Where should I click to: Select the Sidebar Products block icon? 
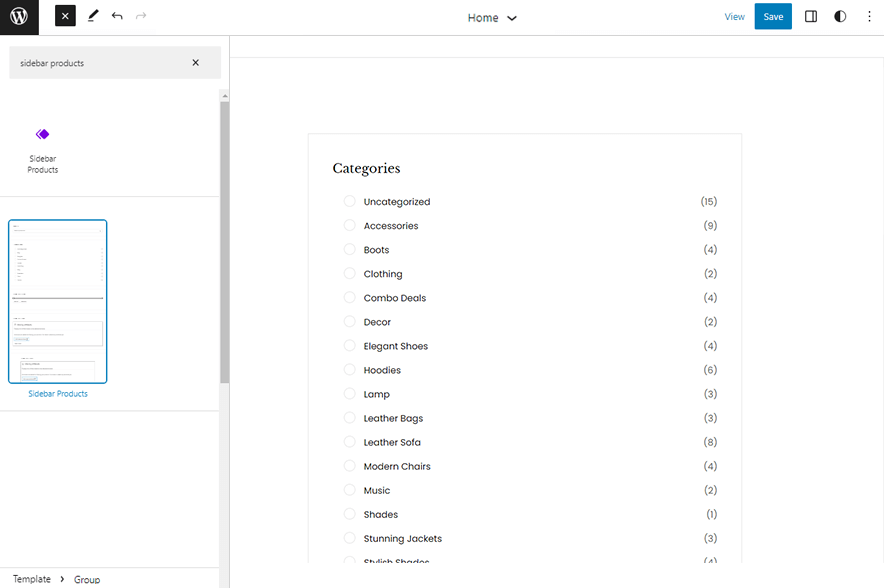coord(42,134)
